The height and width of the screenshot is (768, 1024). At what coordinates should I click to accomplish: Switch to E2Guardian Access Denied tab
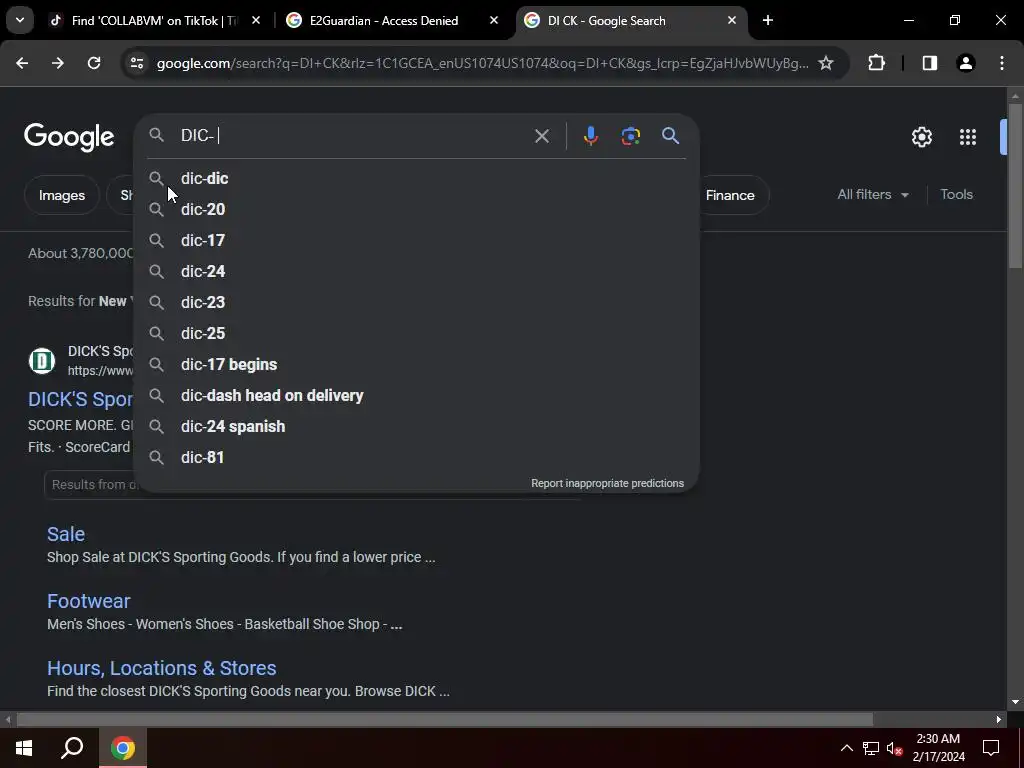384,20
